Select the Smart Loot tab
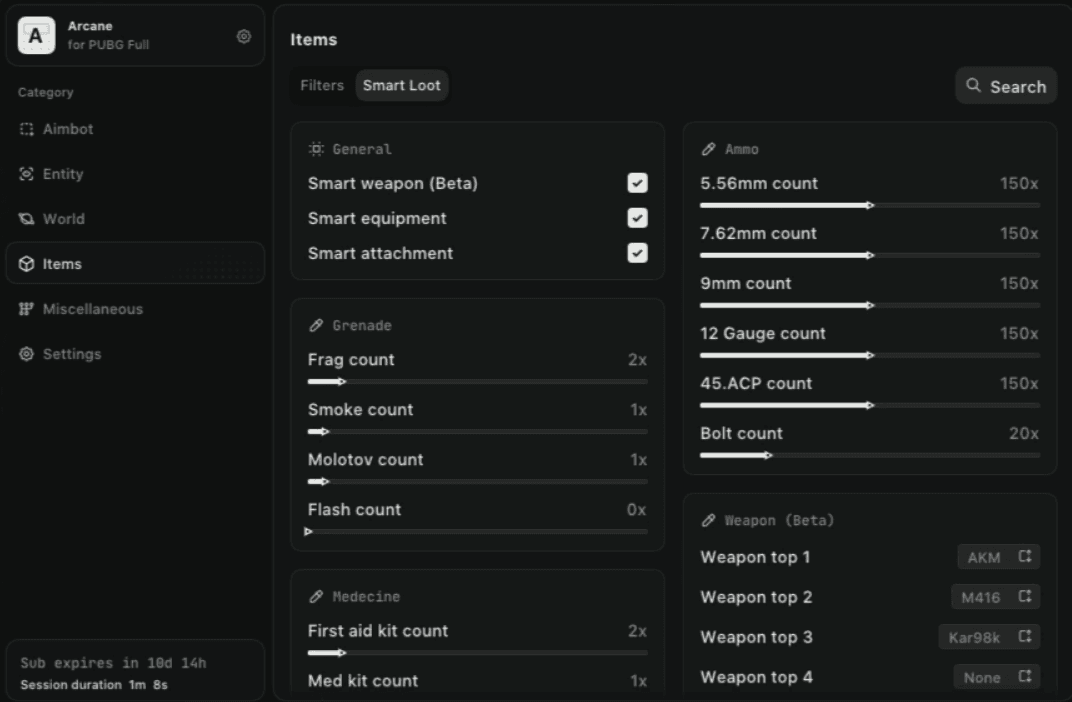1072x702 pixels. click(x=402, y=85)
